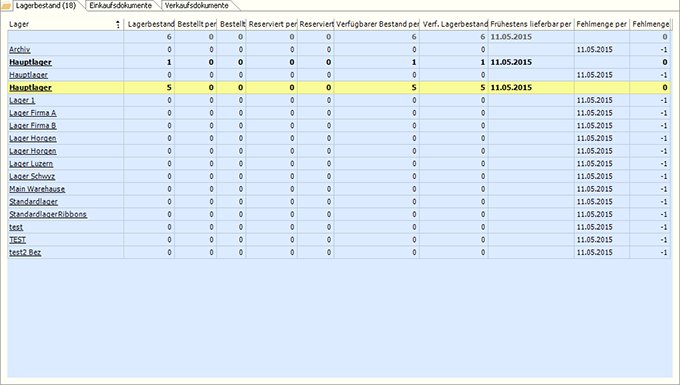Sort by the Lager column header

pyautogui.click(x=66, y=24)
